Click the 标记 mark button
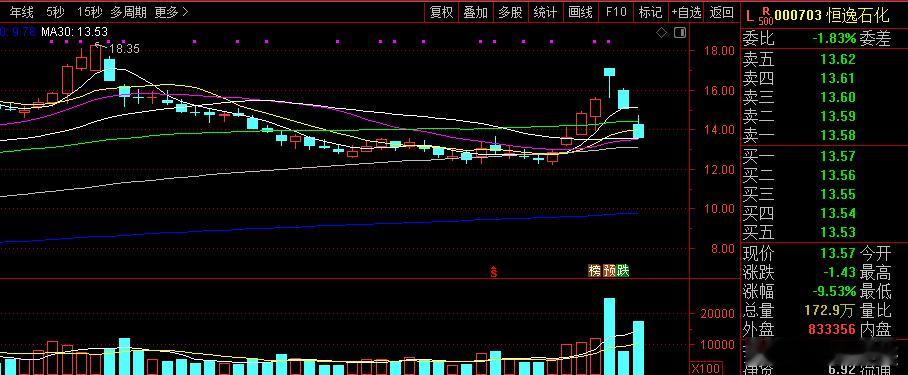 coord(650,12)
